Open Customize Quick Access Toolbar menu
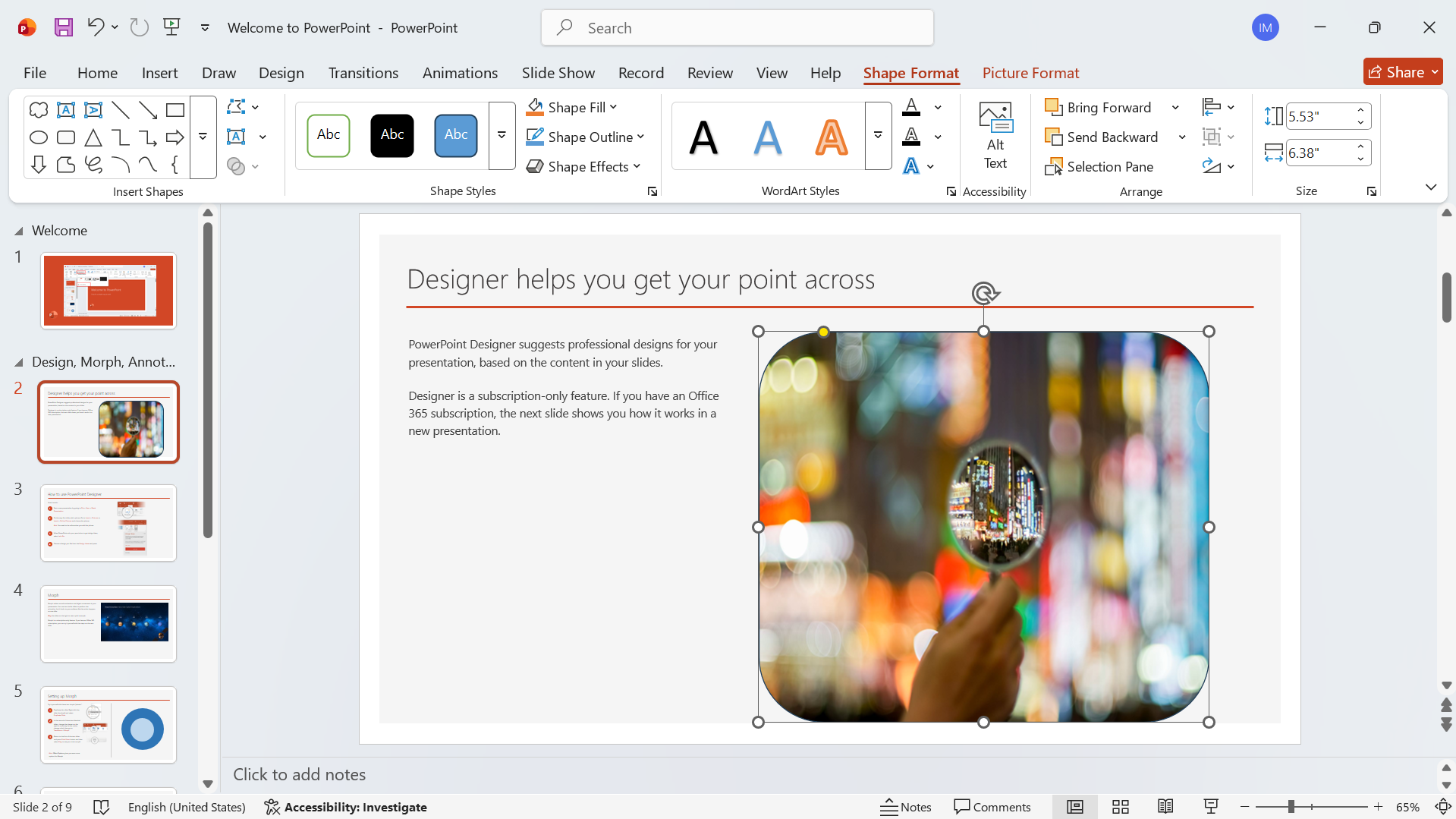The width and height of the screenshot is (1456, 819). pos(205,28)
